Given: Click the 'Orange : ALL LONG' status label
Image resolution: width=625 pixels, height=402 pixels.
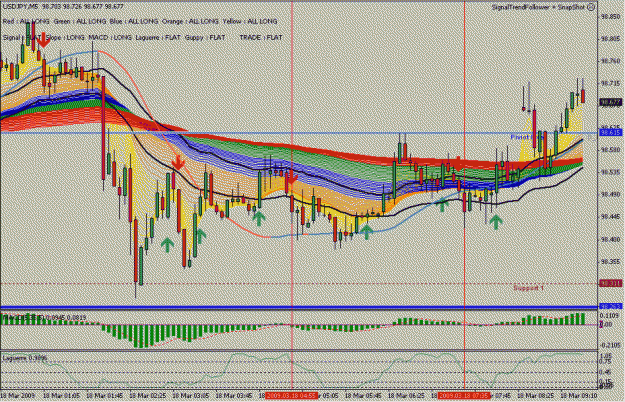Looking at the screenshot, I should [x=190, y=22].
